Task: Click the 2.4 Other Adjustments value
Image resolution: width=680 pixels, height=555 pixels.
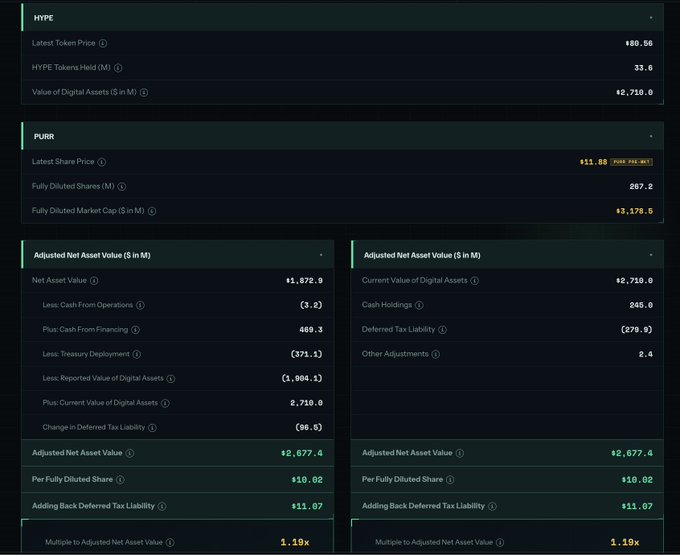Action: point(646,354)
